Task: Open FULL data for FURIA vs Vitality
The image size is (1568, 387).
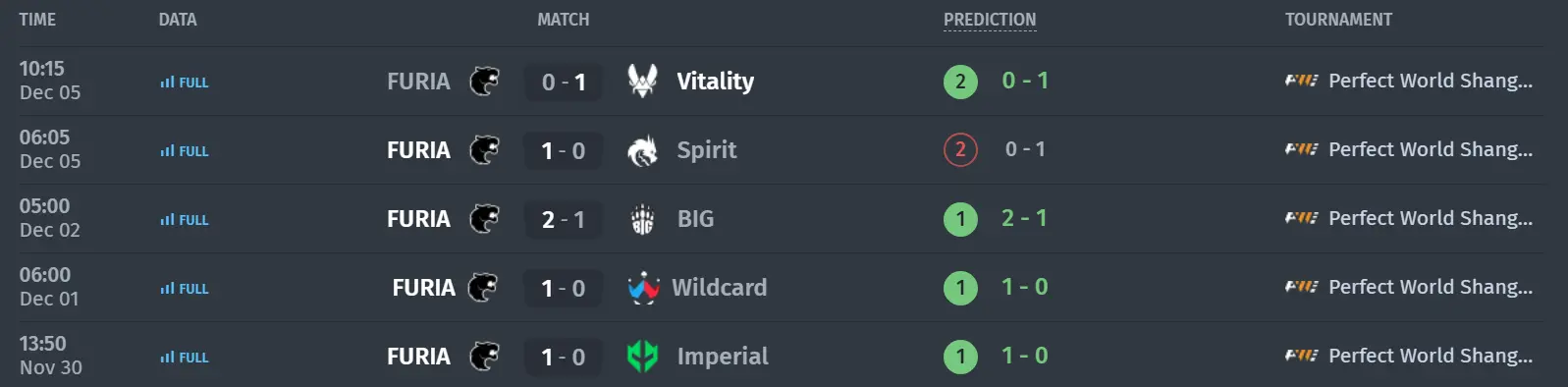Action: coord(185,83)
